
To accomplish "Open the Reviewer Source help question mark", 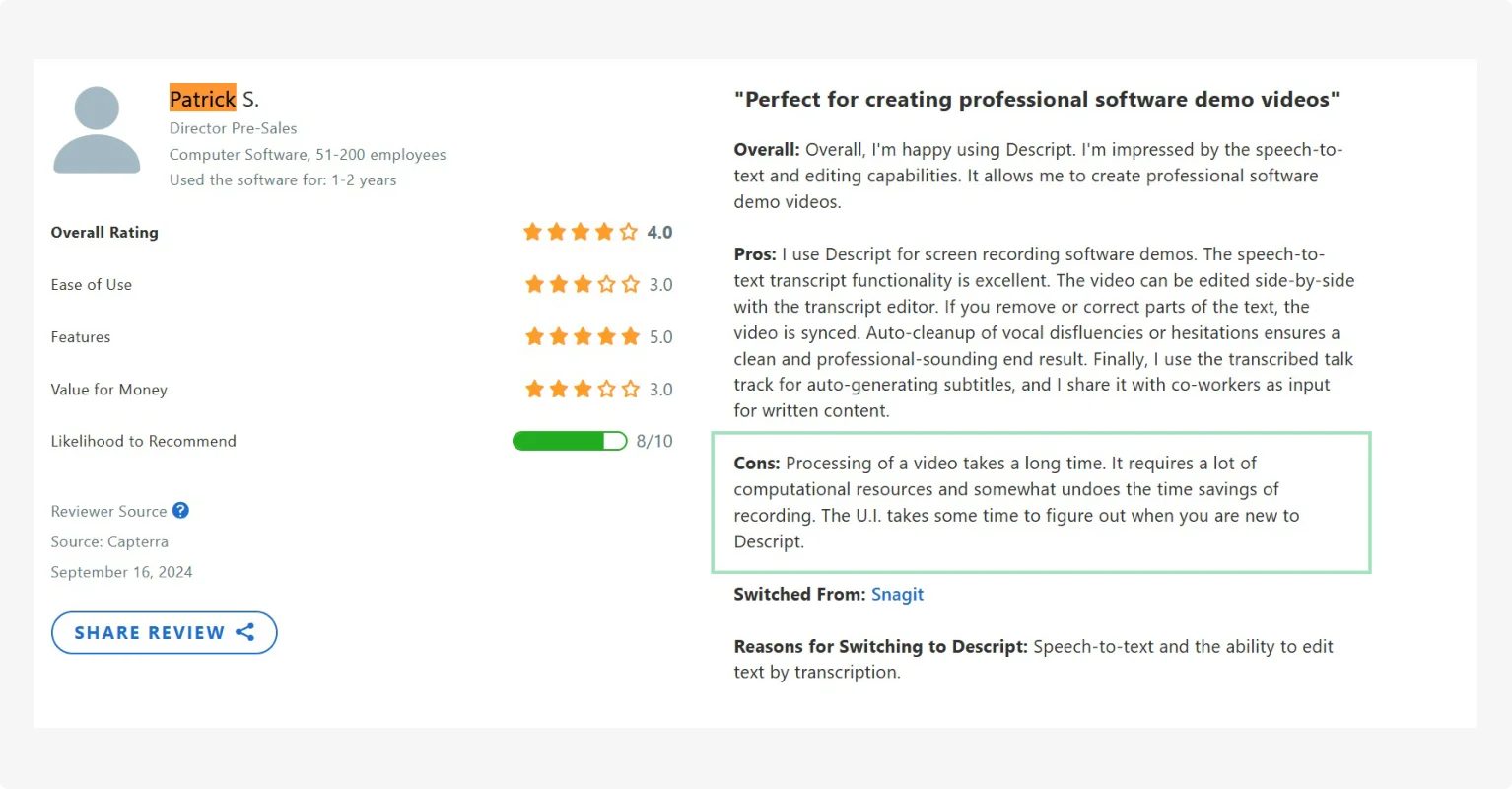I will pyautogui.click(x=180, y=511).
